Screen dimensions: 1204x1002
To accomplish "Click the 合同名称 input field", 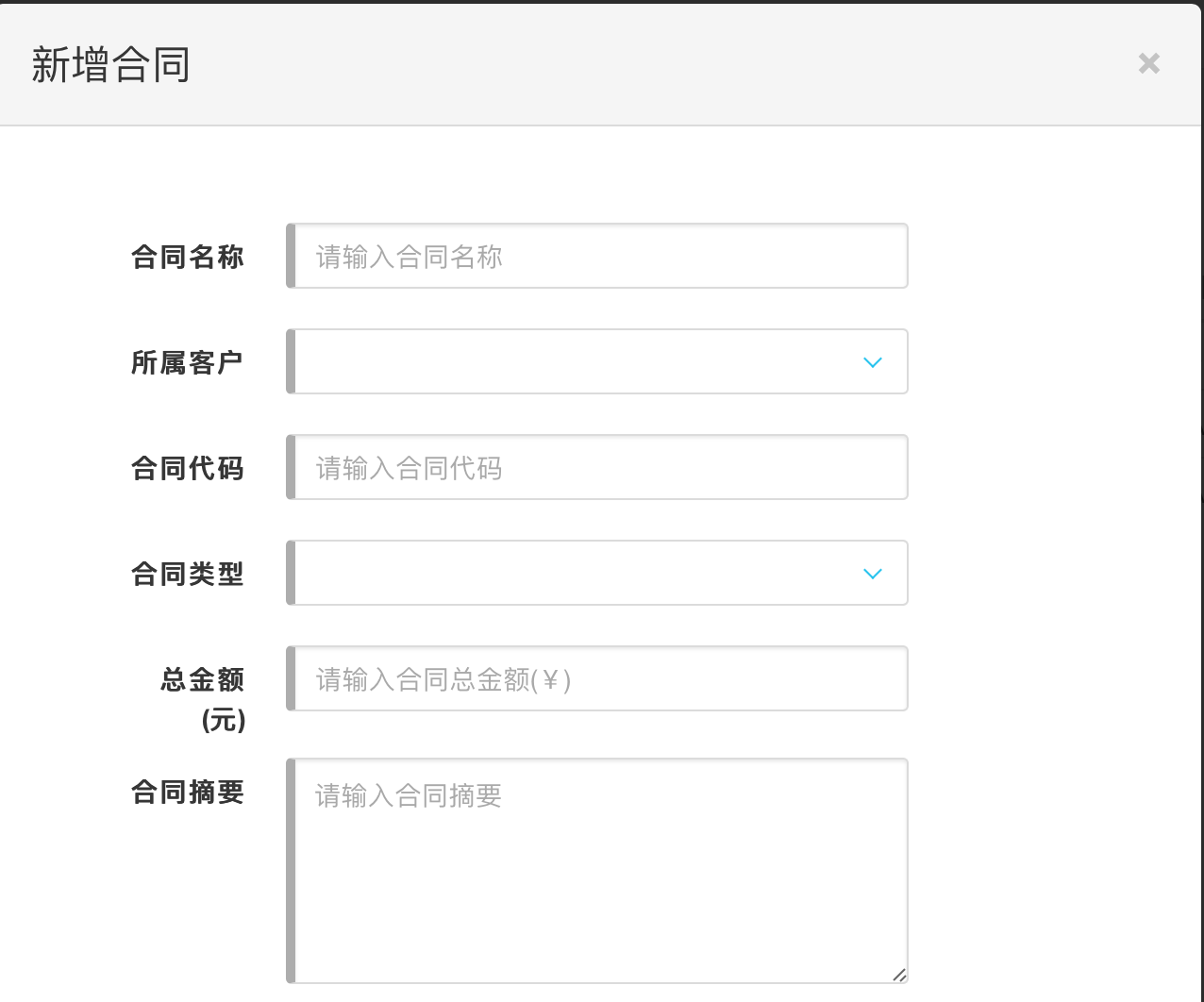I will pos(600,256).
